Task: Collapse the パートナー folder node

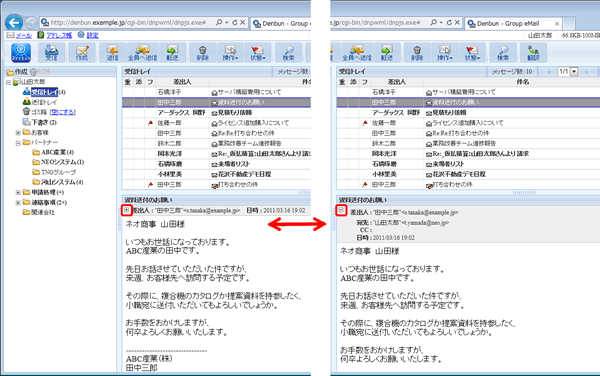Action: coord(18,143)
